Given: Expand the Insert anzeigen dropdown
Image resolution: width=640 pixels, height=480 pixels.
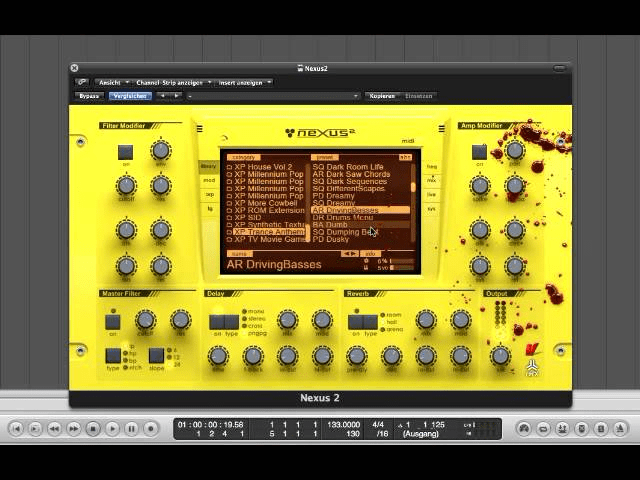Looking at the screenshot, I should [x=244, y=82].
